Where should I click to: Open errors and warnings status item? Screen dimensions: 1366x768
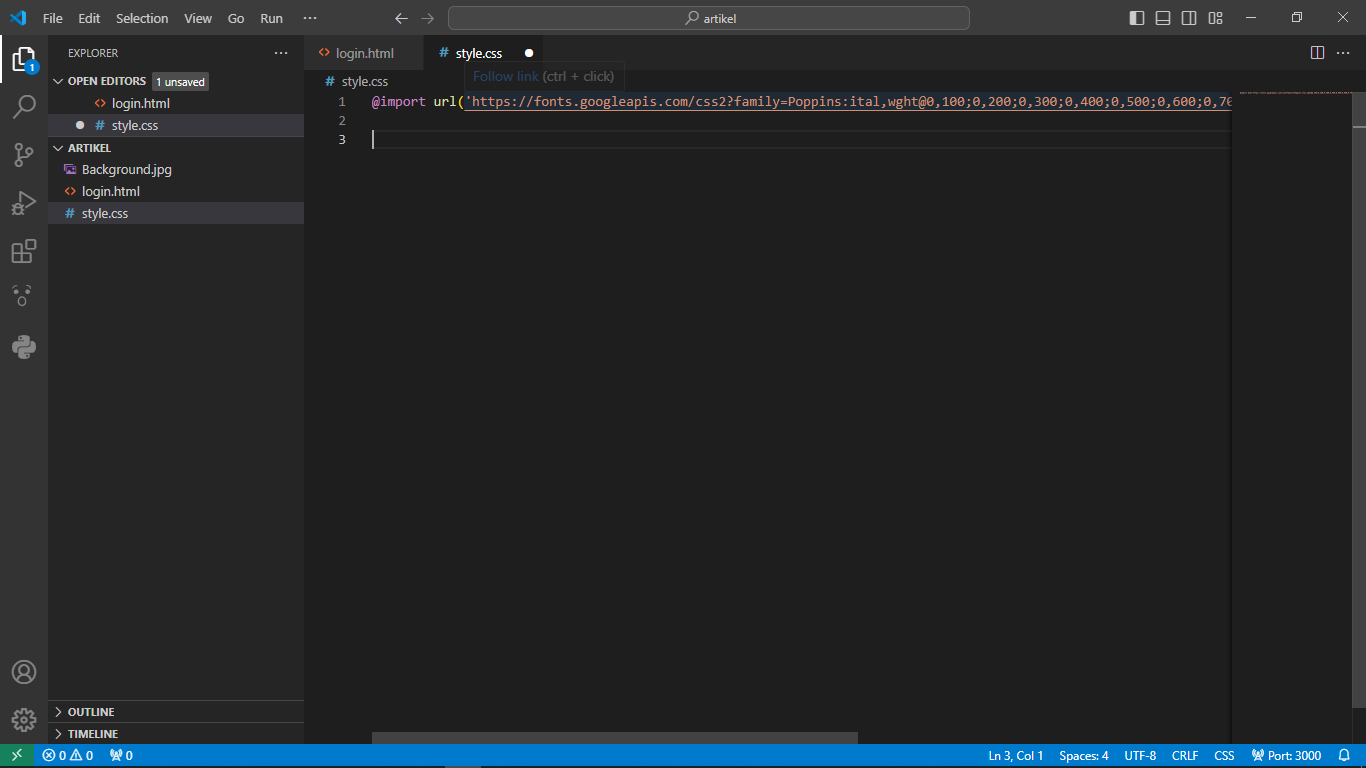pyautogui.click(x=68, y=756)
